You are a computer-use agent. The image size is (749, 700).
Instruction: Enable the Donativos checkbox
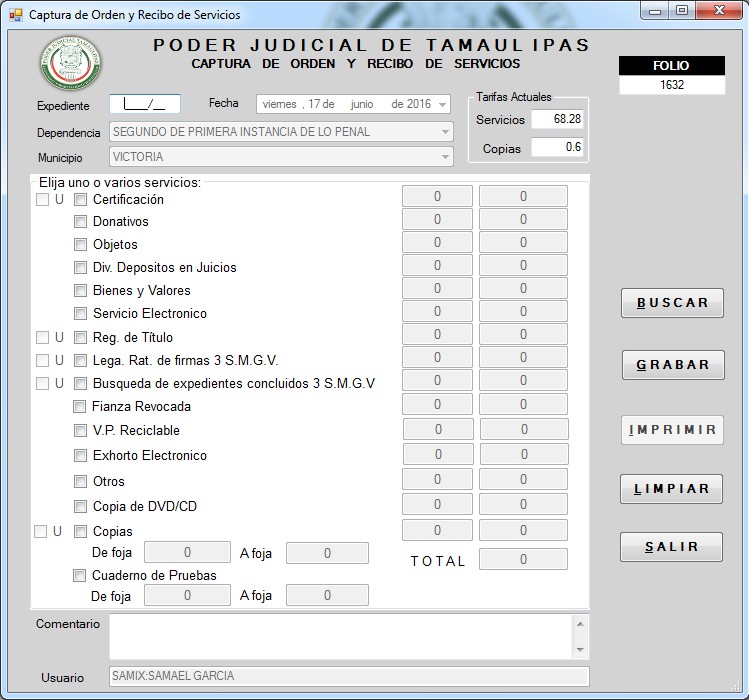click(x=80, y=222)
